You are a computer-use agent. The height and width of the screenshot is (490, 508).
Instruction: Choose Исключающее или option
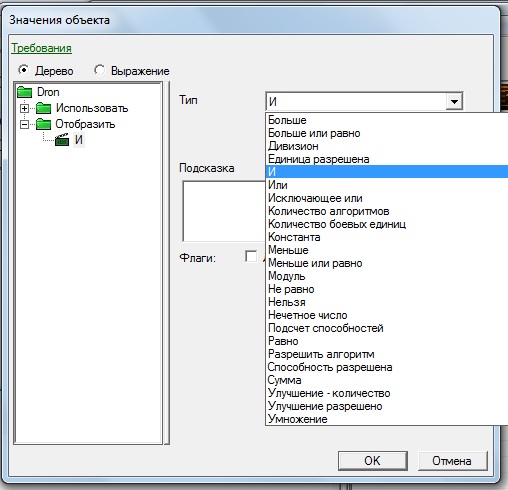pyautogui.click(x=387, y=198)
